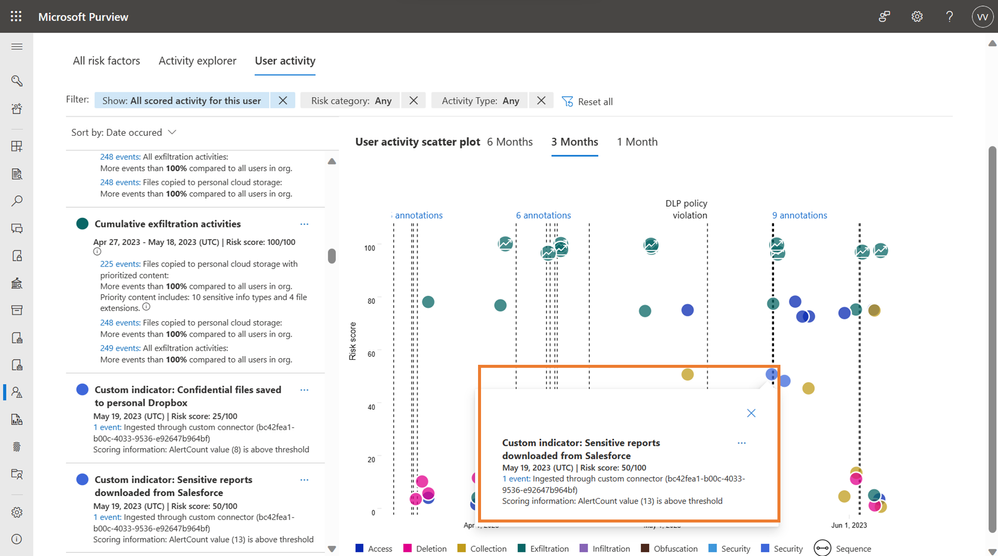Click the help question mark icon

[x=949, y=17]
